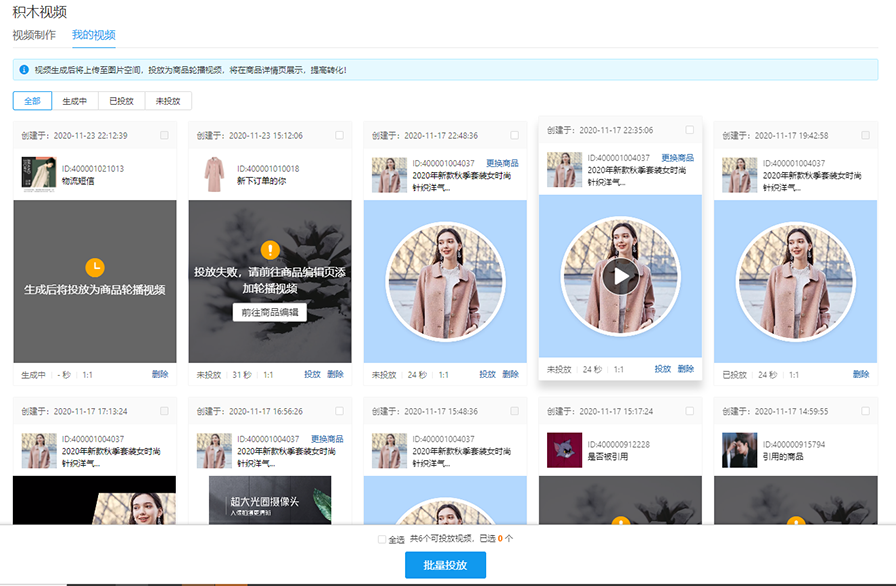Click the blue info icon in notice banner
Viewport: 896px width, 586px height.
24,70
